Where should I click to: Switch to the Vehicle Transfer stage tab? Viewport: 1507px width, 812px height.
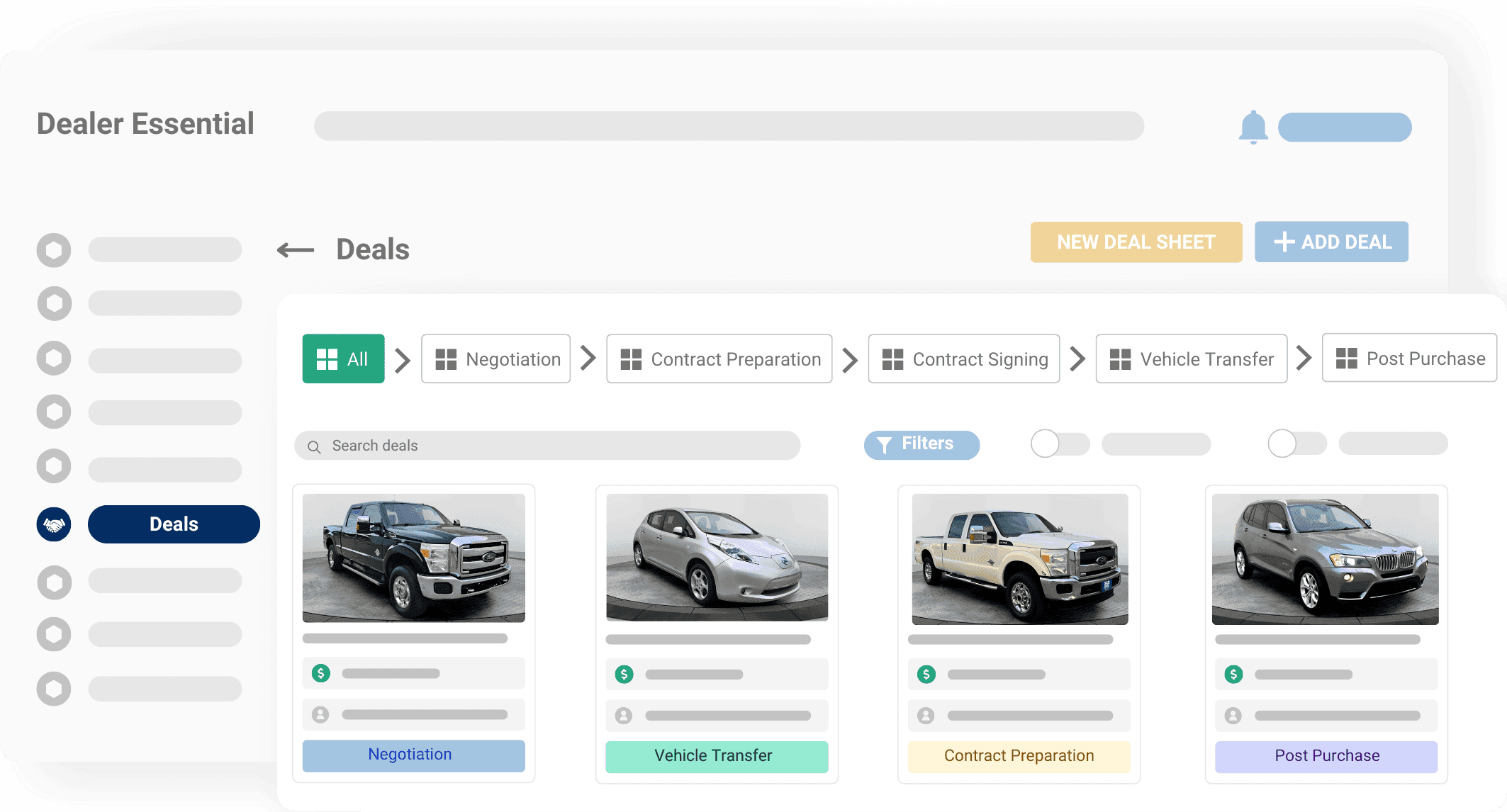(1191, 359)
